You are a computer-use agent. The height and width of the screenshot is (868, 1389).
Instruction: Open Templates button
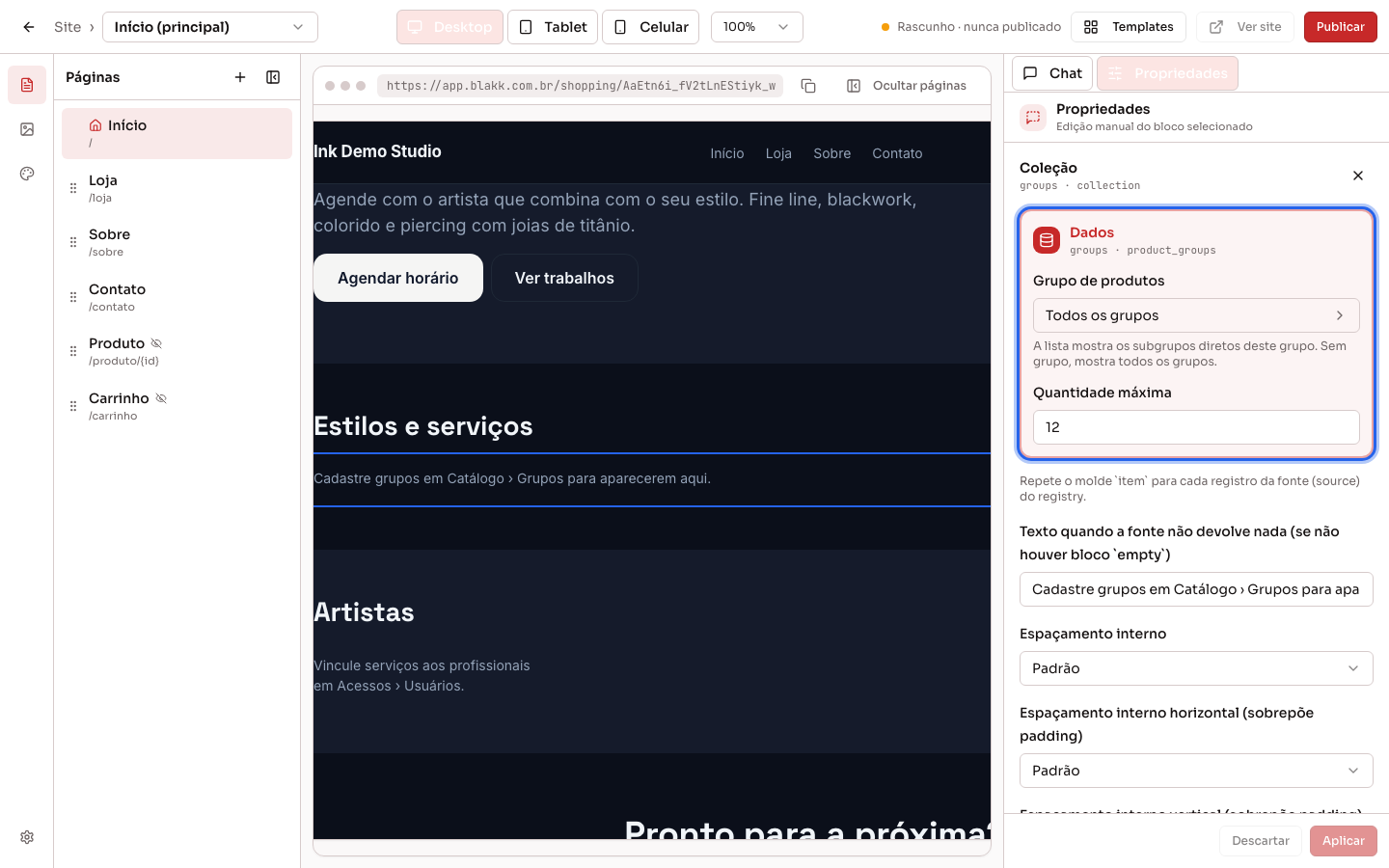1129,27
